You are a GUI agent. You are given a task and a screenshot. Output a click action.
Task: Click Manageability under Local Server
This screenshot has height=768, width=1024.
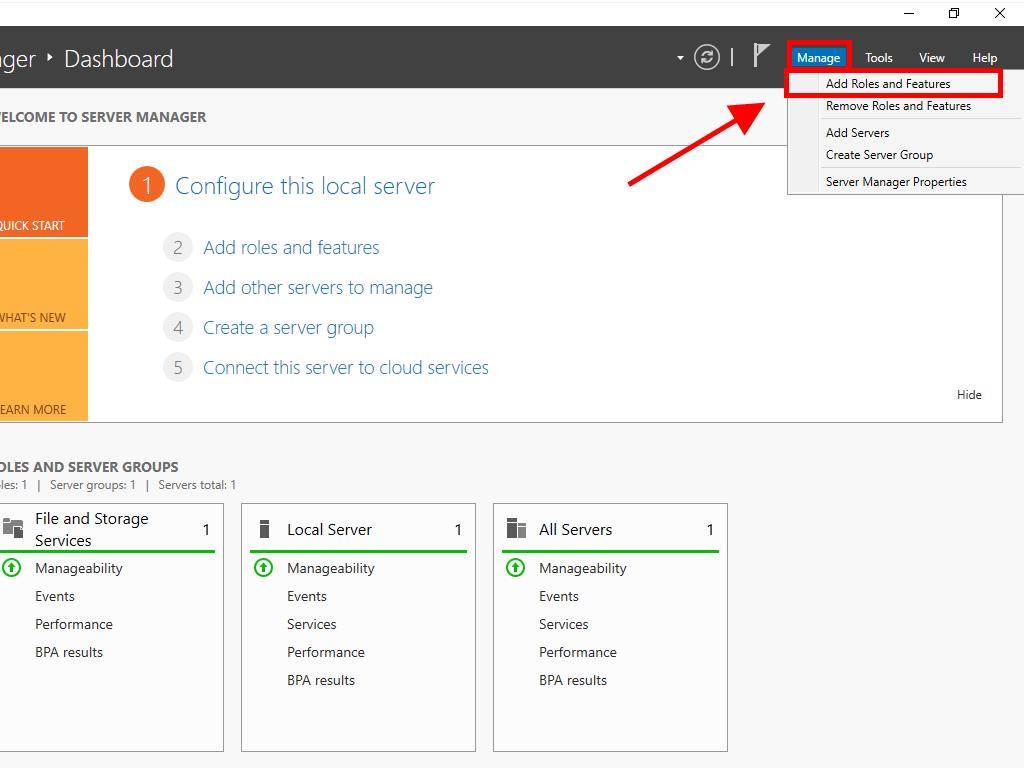(331, 568)
